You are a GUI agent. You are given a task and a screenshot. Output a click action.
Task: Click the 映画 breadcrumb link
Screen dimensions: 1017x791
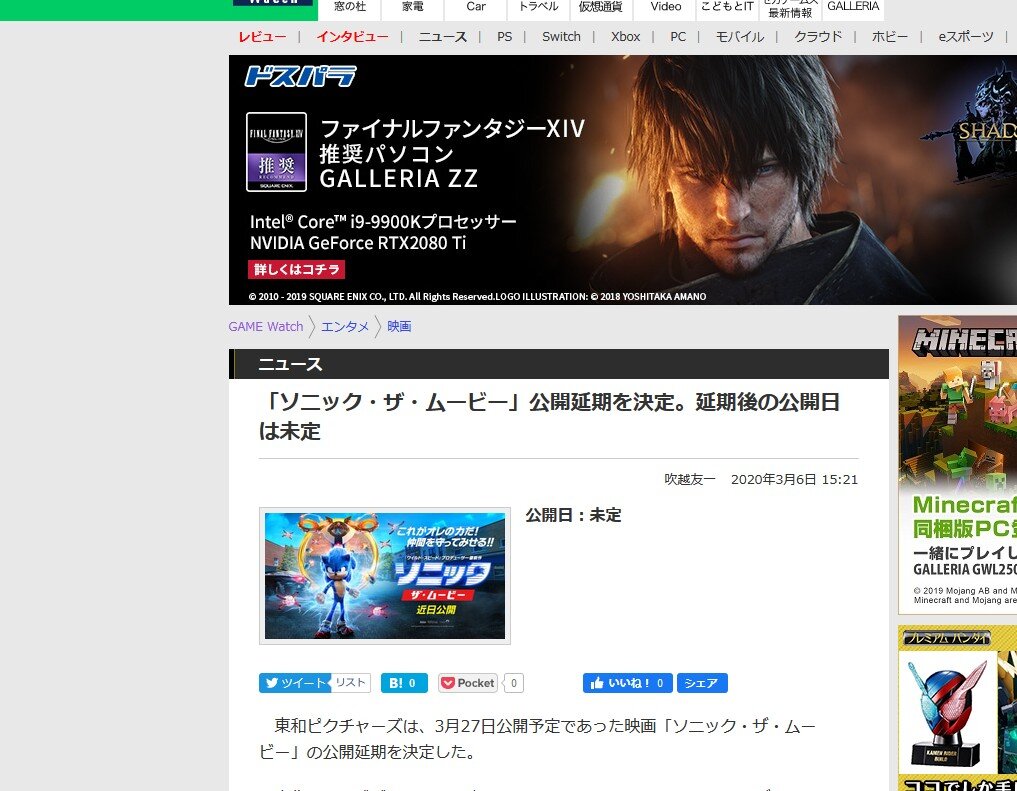[x=399, y=327]
